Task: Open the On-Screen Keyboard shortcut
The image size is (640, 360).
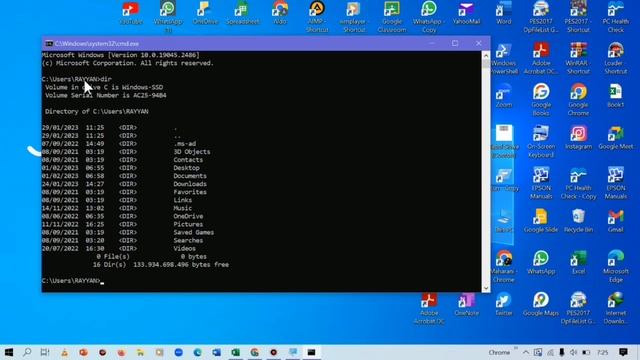Action: pos(541,142)
